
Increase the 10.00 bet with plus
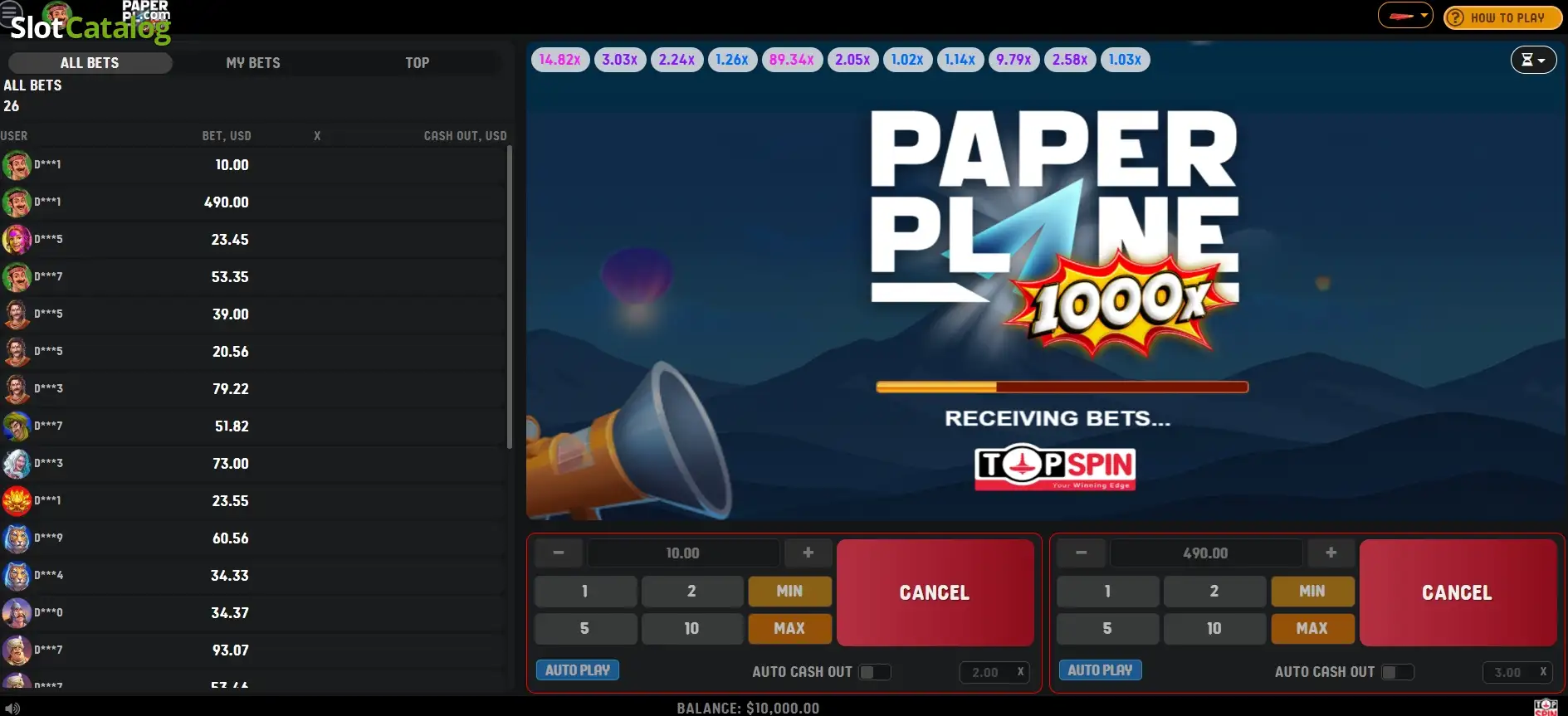tap(808, 553)
